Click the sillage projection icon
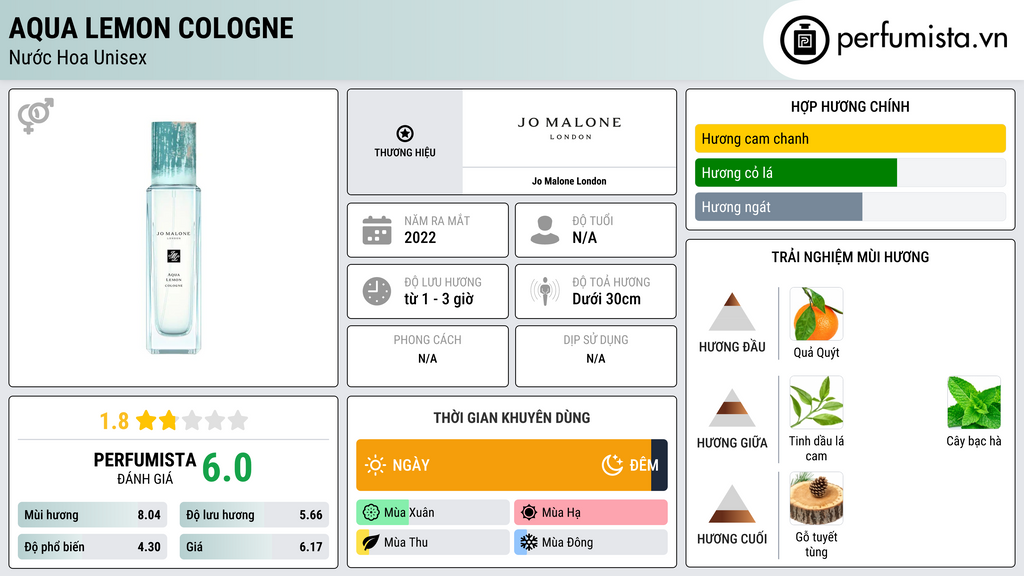 pos(545,291)
